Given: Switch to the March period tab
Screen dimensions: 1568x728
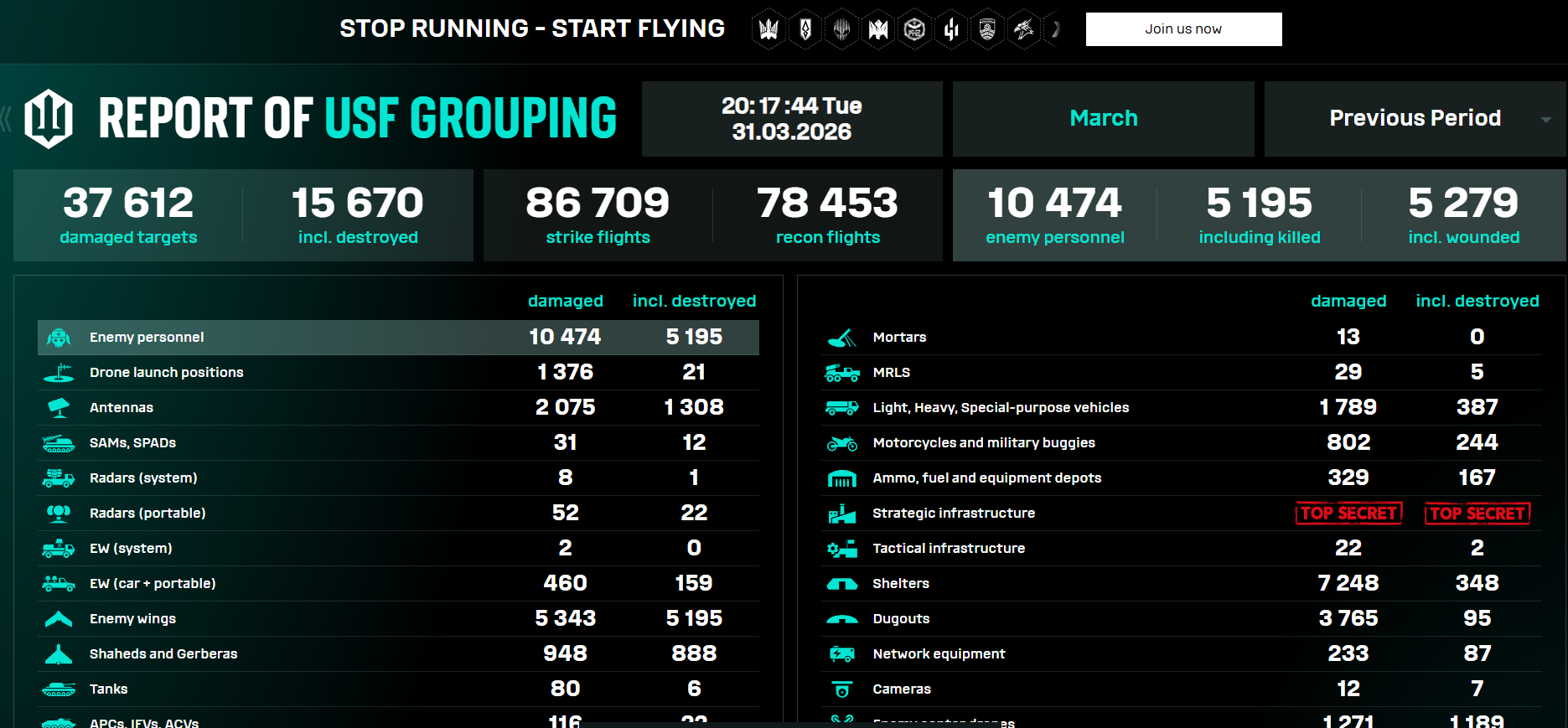Looking at the screenshot, I should pyautogui.click(x=1104, y=118).
